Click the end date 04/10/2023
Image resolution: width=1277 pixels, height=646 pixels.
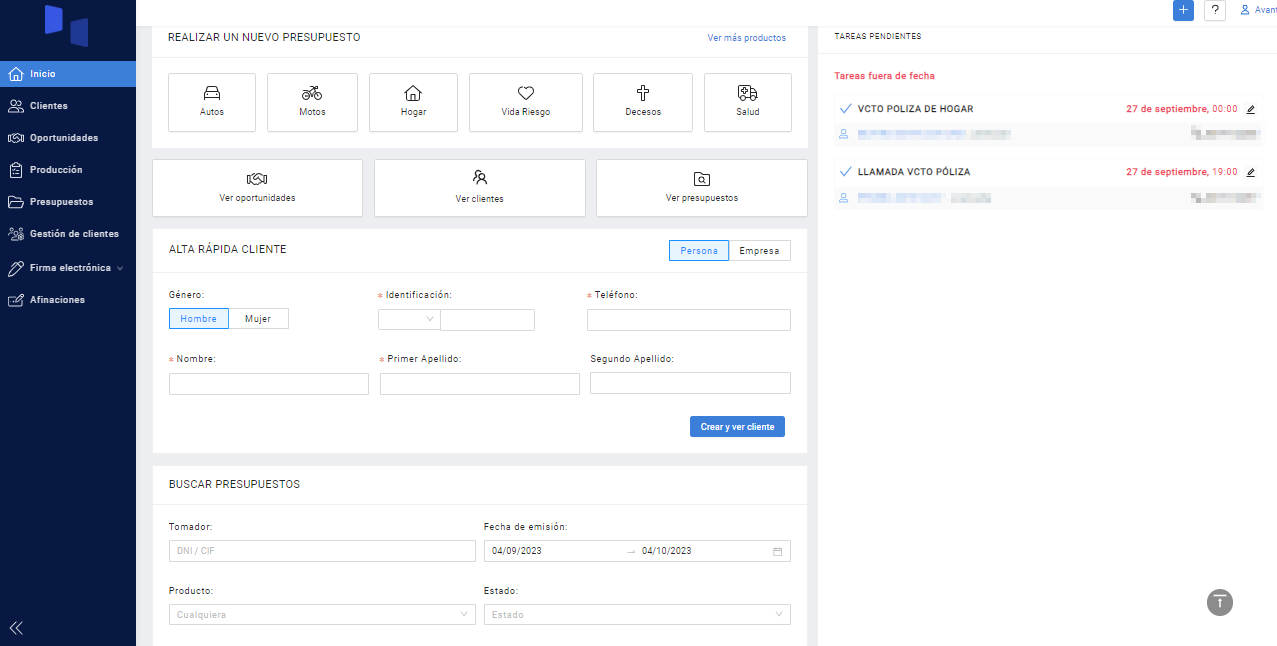pos(667,551)
